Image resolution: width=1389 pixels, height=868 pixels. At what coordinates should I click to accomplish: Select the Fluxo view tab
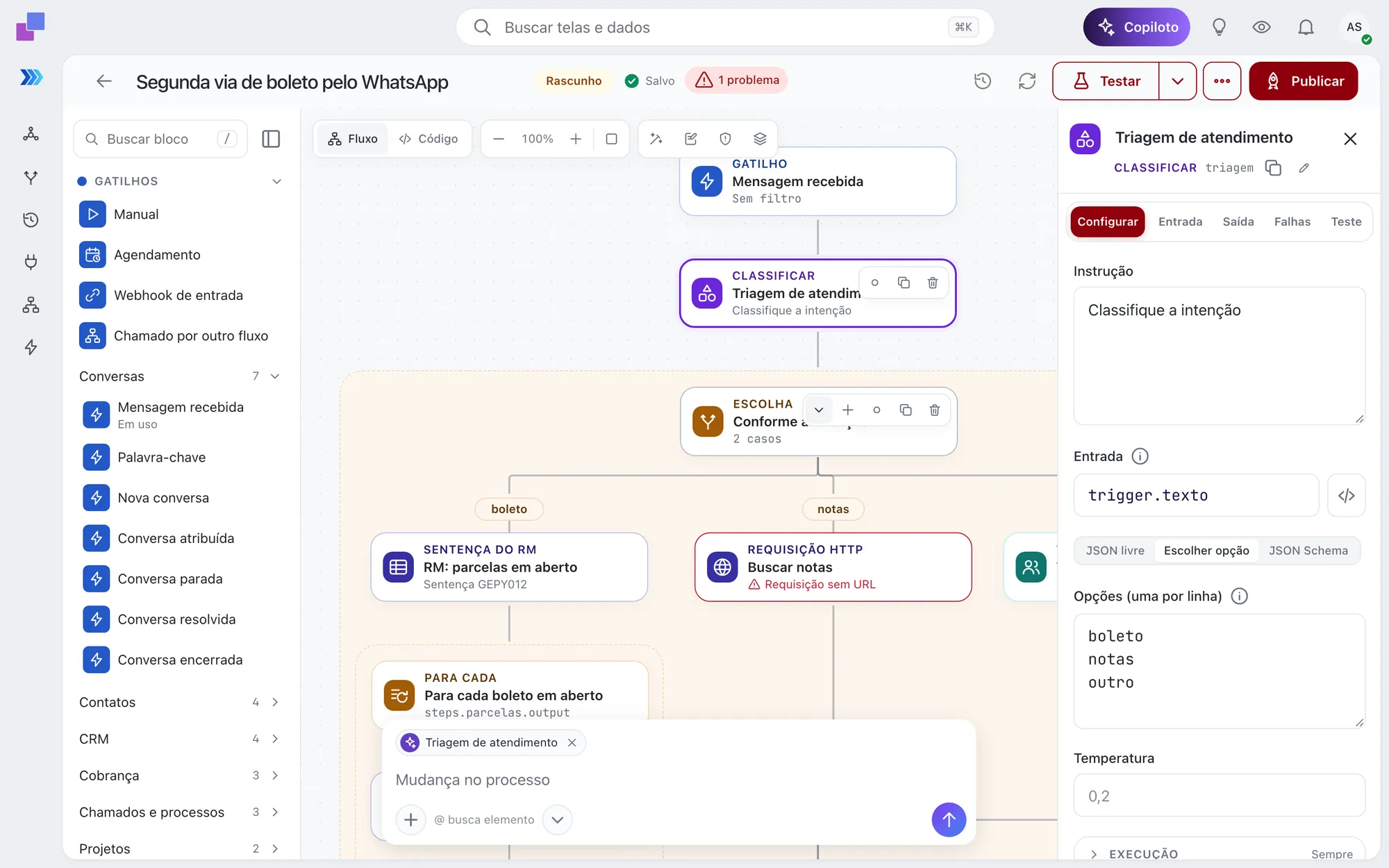click(353, 139)
